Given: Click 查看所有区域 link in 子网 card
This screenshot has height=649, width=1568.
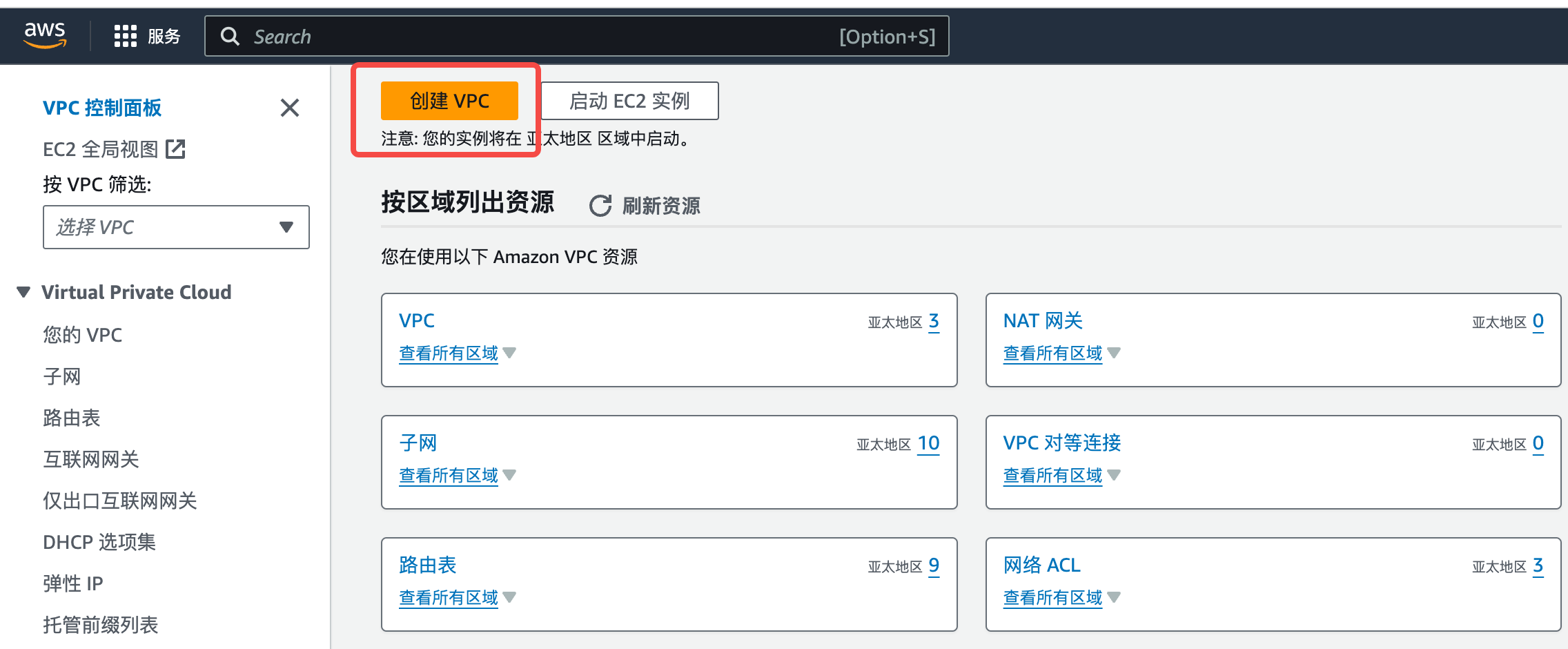Looking at the screenshot, I should coord(449,476).
